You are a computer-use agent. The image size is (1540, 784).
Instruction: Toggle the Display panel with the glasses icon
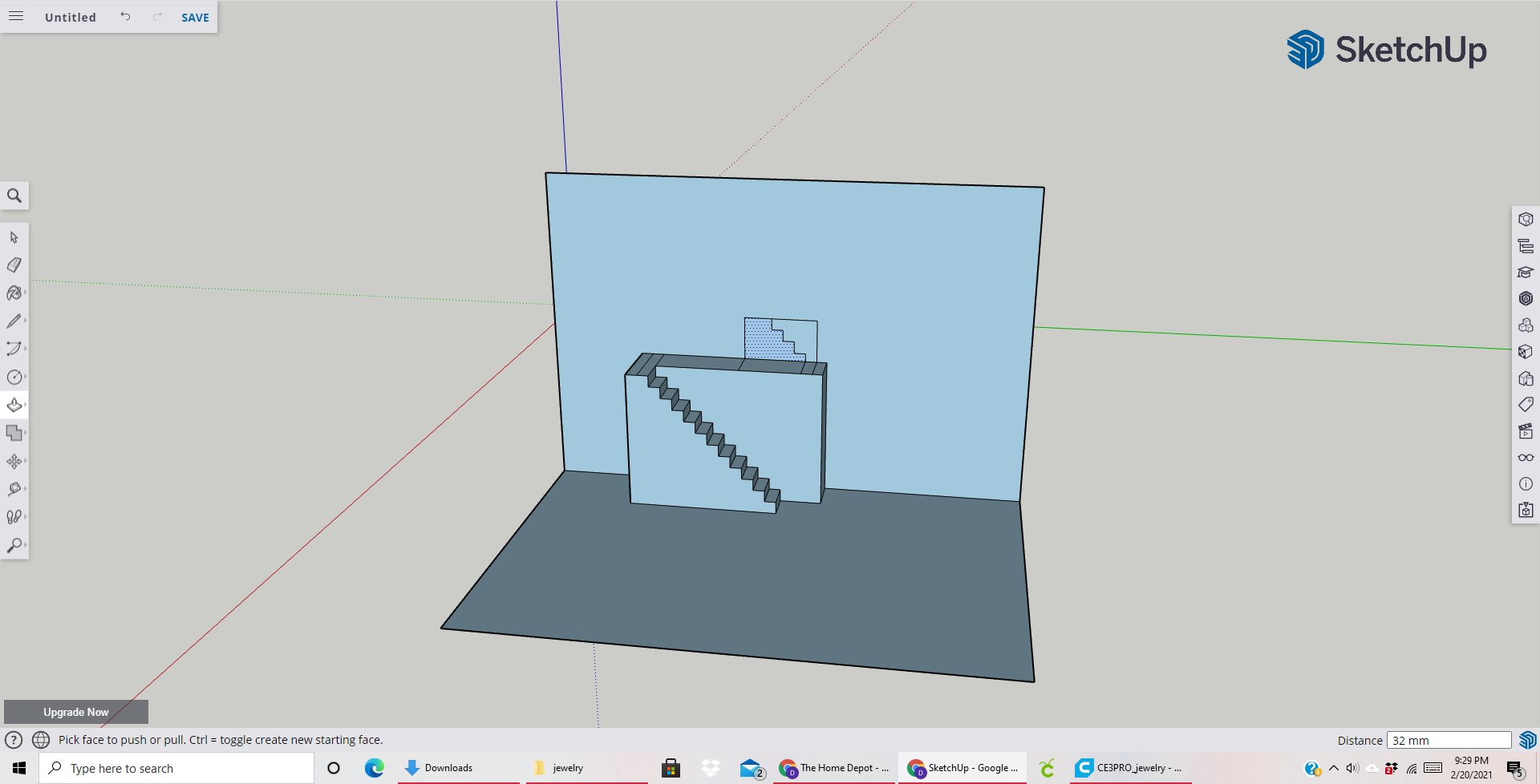(1526, 457)
